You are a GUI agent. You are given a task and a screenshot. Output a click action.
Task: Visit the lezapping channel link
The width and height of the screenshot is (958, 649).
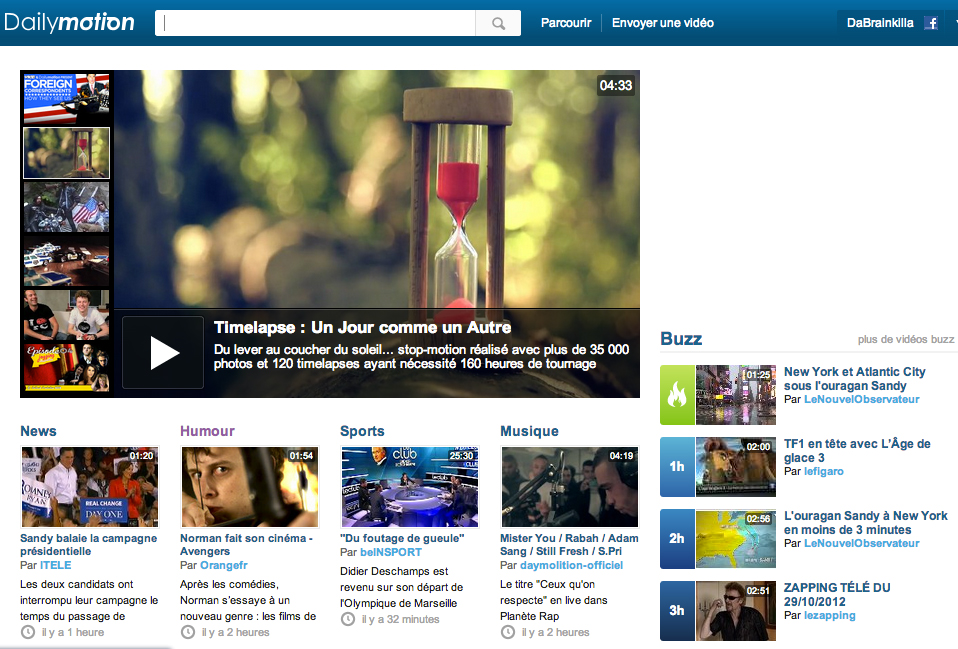click(x=829, y=615)
